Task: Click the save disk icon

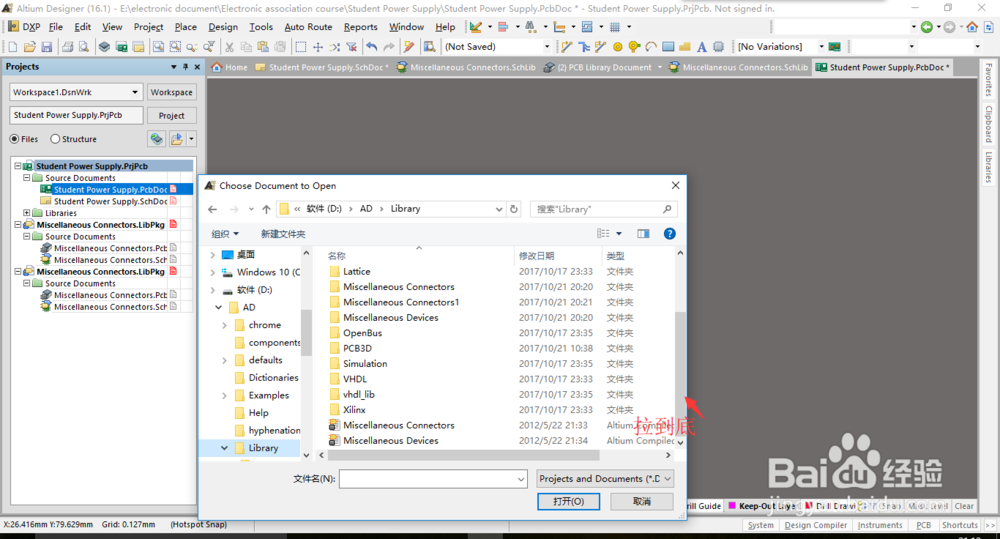Action: click(x=47, y=47)
